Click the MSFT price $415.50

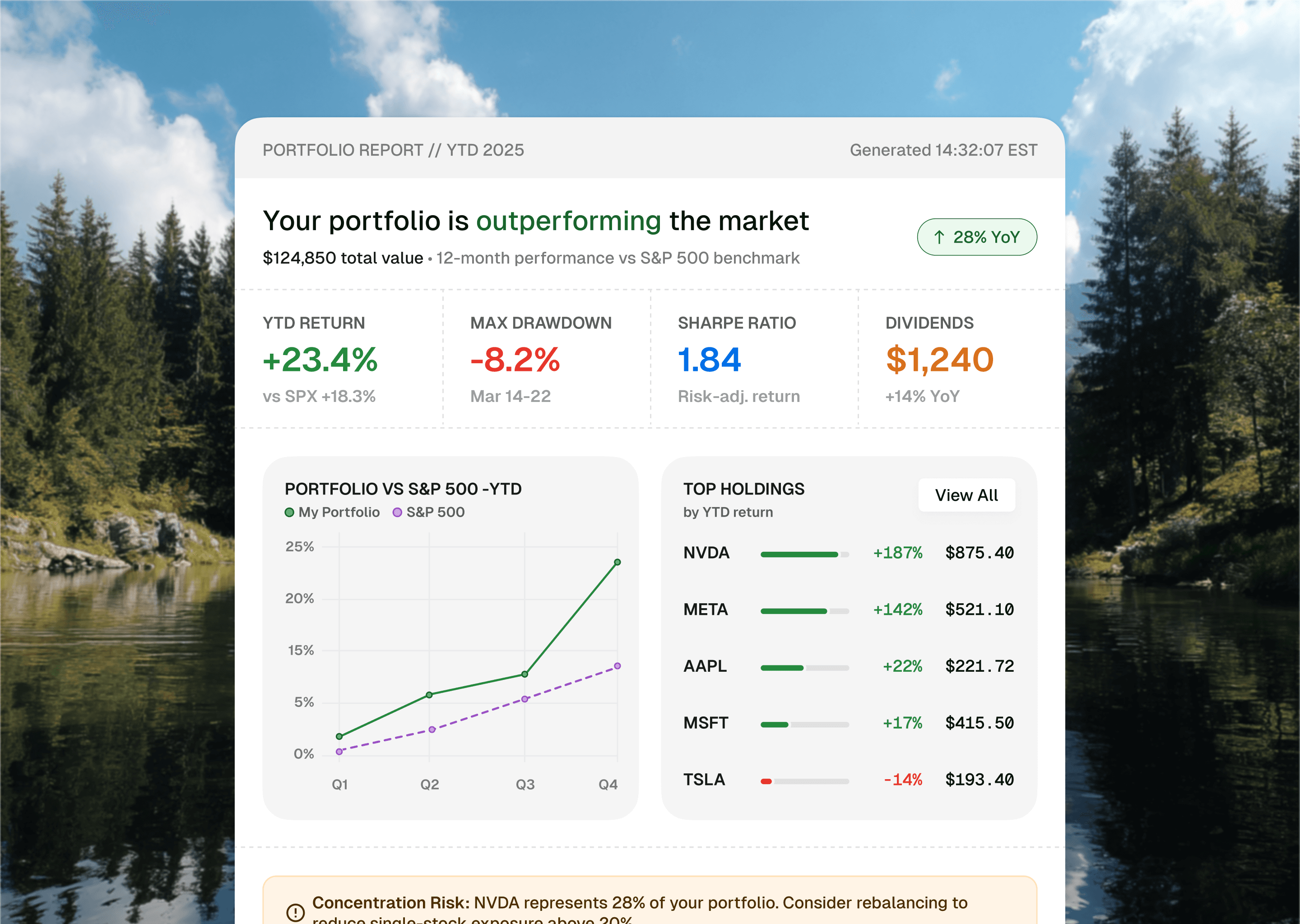[979, 723]
